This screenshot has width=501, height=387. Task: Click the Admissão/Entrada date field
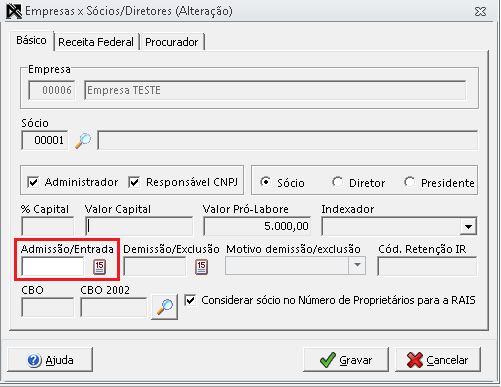(53, 267)
